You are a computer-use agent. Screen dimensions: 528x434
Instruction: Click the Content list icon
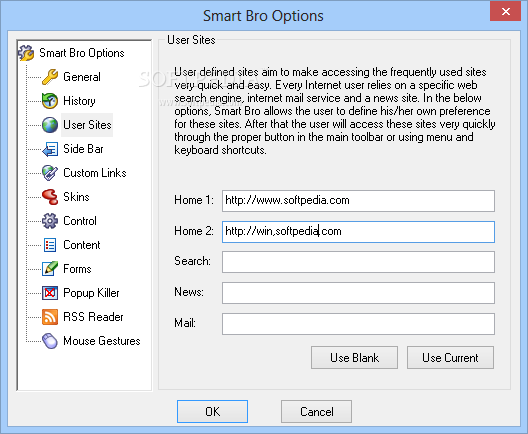tap(50, 245)
